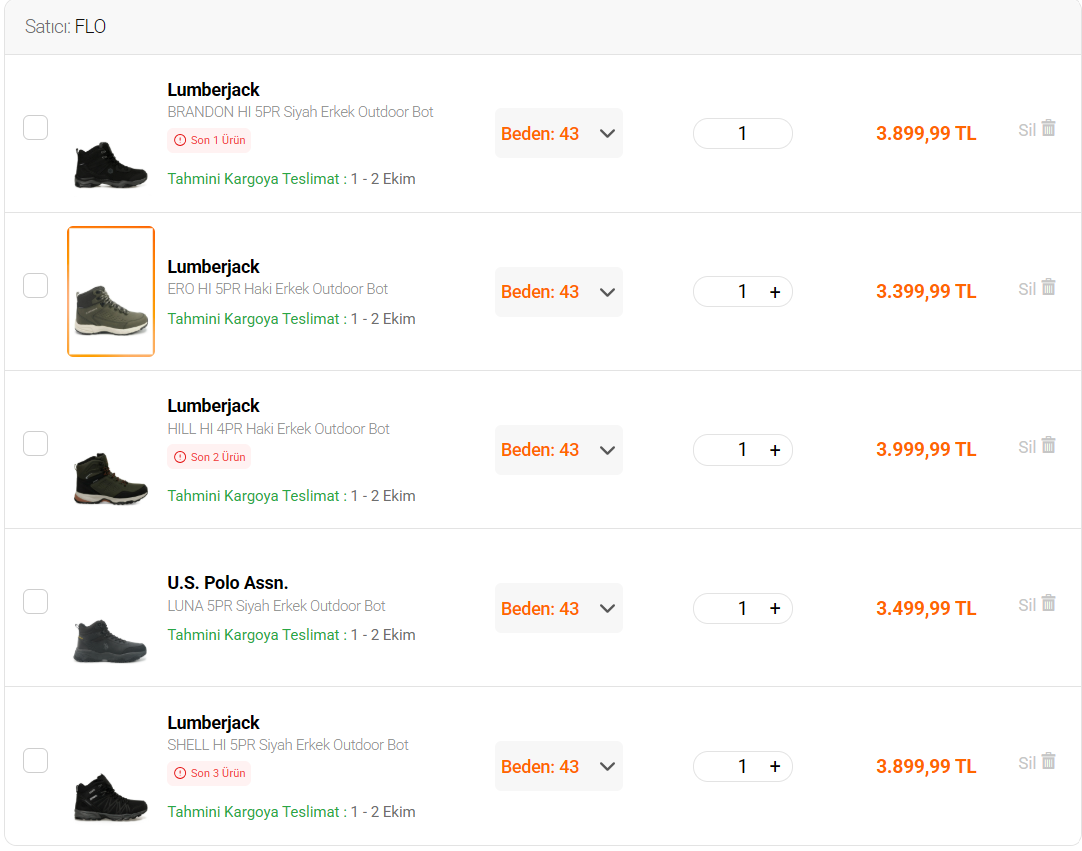Expand Beden 43 dropdown for ERO HI 5PR
The width and height of the screenshot is (1082, 851).
pos(558,292)
